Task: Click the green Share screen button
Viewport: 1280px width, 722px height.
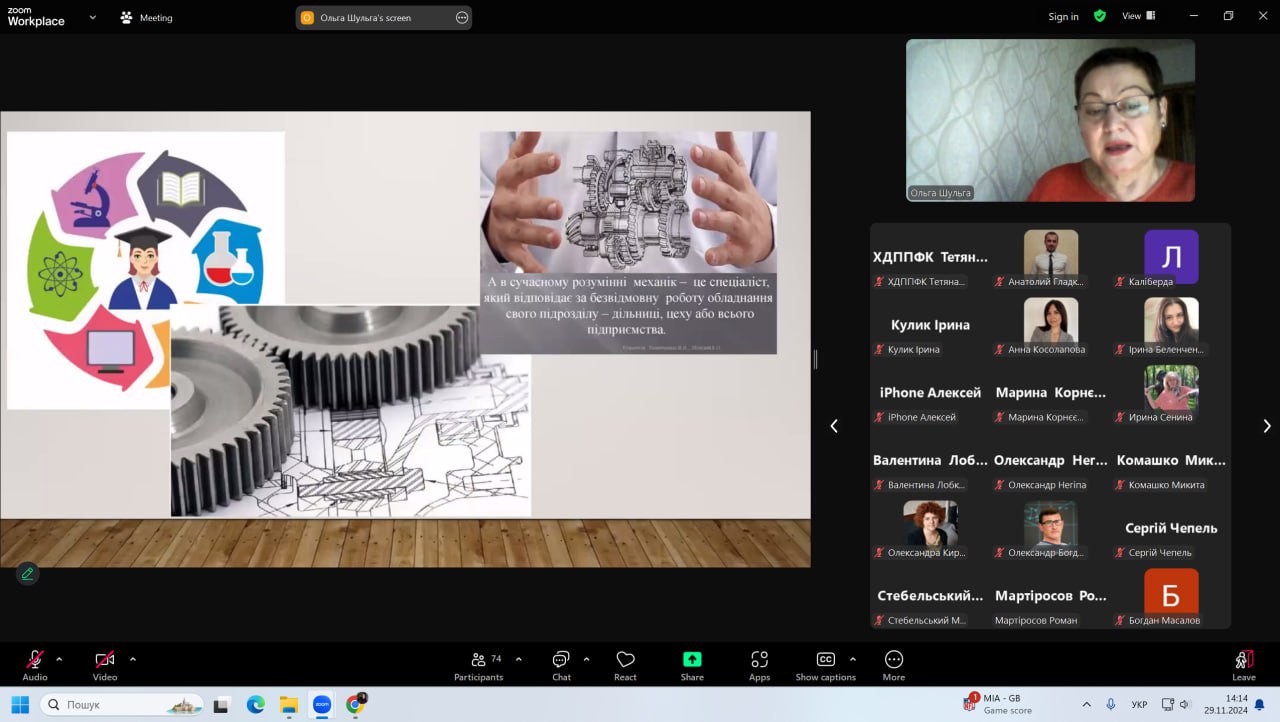Action: click(x=692, y=665)
